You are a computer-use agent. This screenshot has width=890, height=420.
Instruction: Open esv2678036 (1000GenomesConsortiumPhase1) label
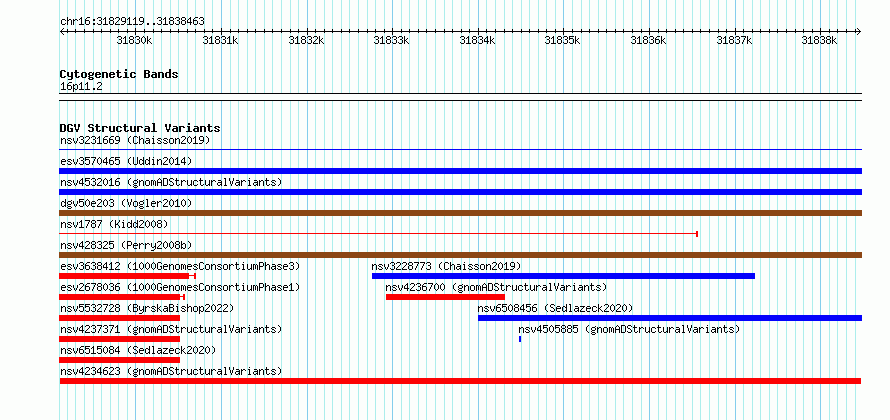click(x=180, y=287)
